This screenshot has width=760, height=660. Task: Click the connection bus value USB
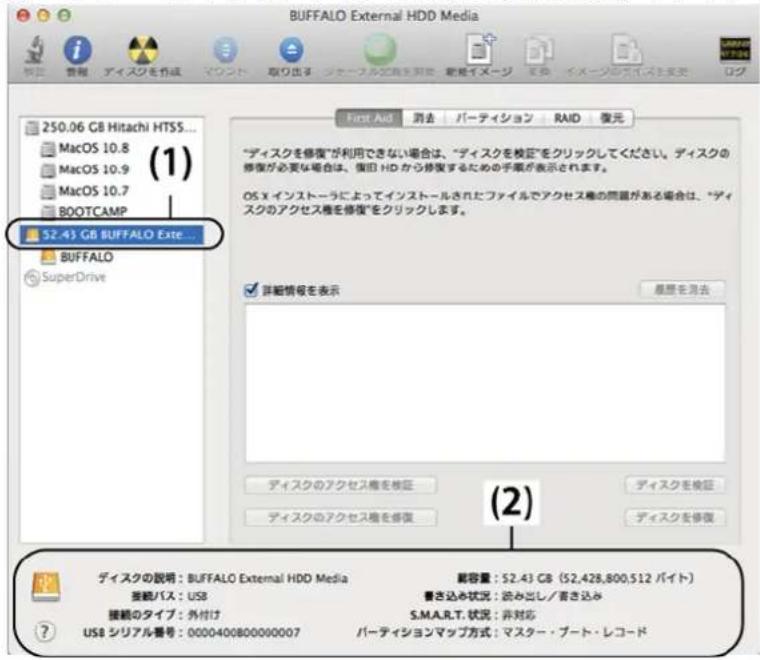tap(197, 596)
